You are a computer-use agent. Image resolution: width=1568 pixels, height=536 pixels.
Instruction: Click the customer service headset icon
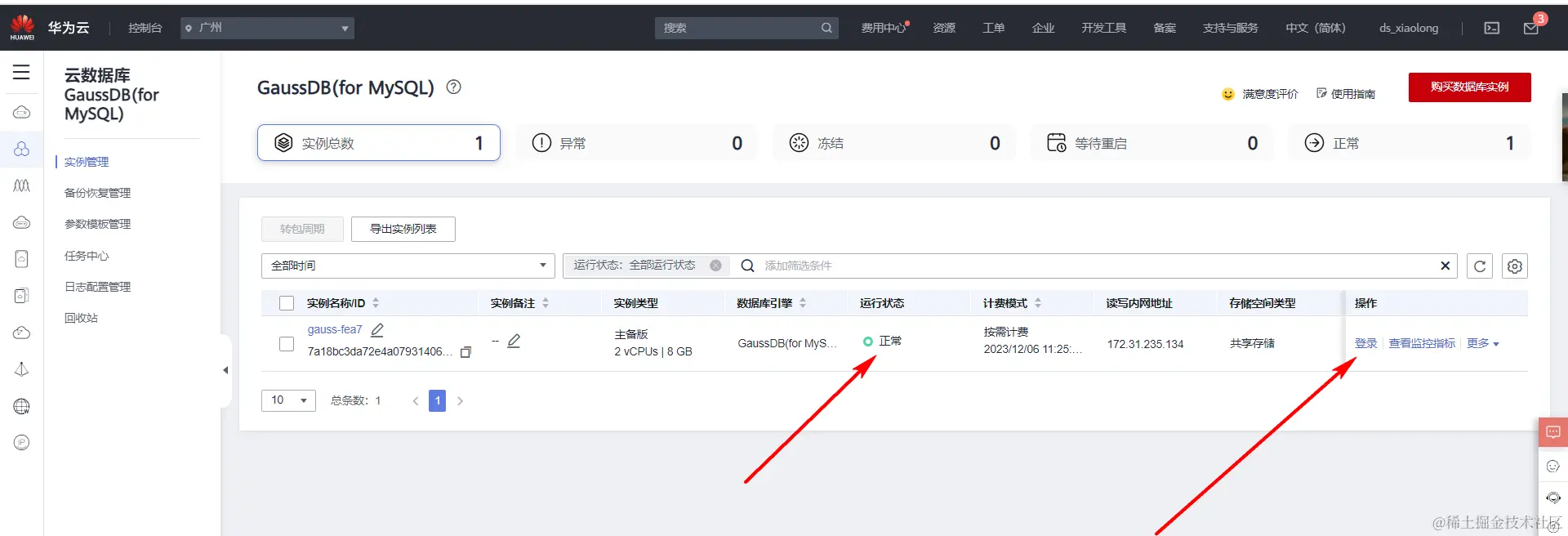[1552, 498]
